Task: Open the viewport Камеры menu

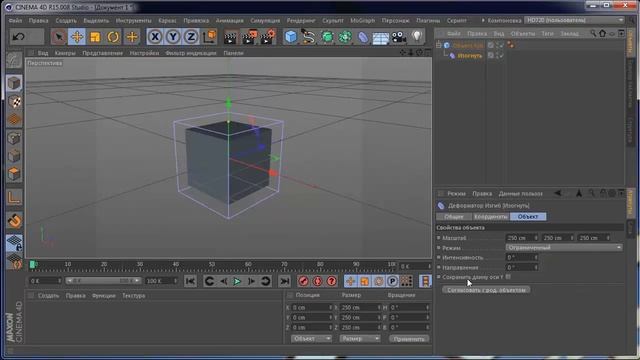Action: point(65,53)
